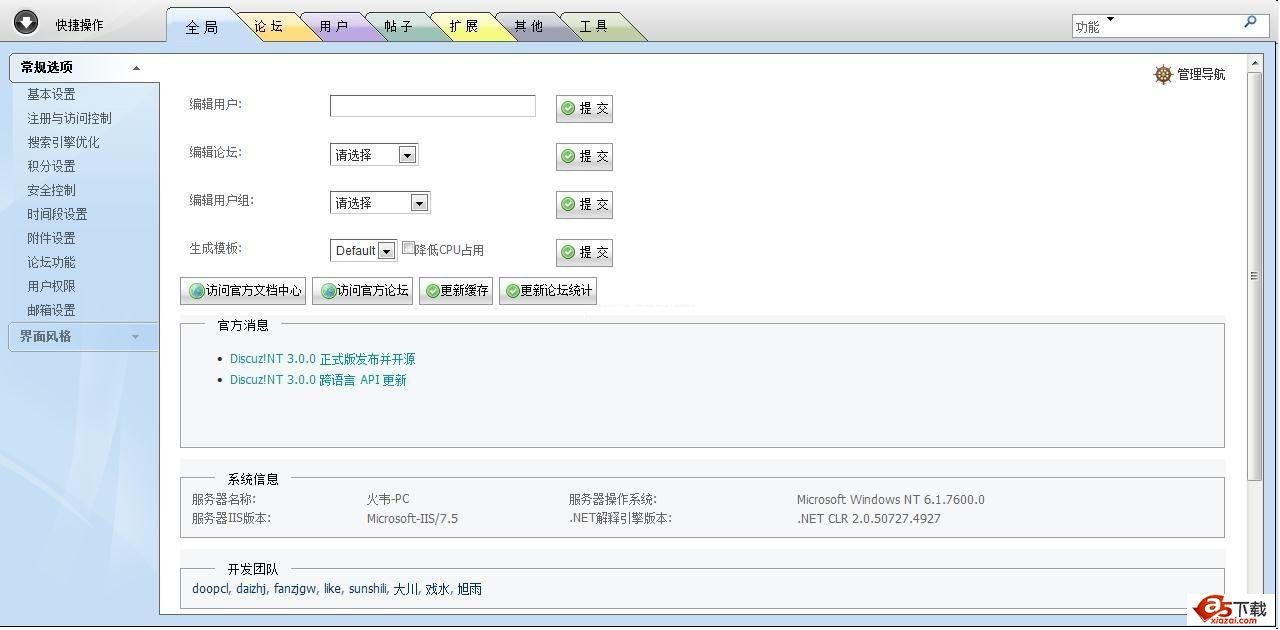Viewport: 1280px width, 630px height.
Task: Click 提交 button beside 生成模板
Action: 584,252
